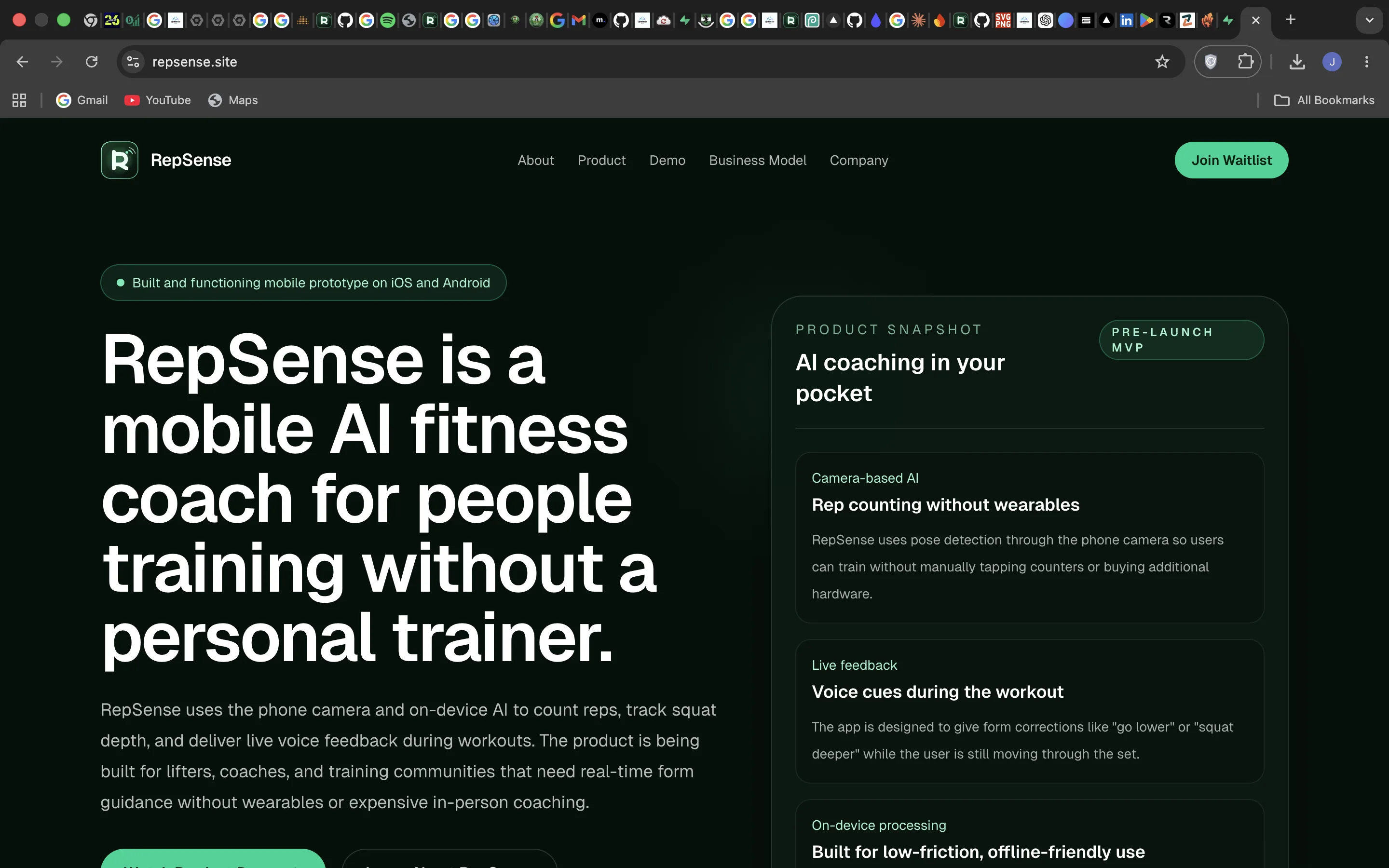This screenshot has width=1389, height=868.
Task: Click the 'Live feedback' label
Action: click(854, 665)
